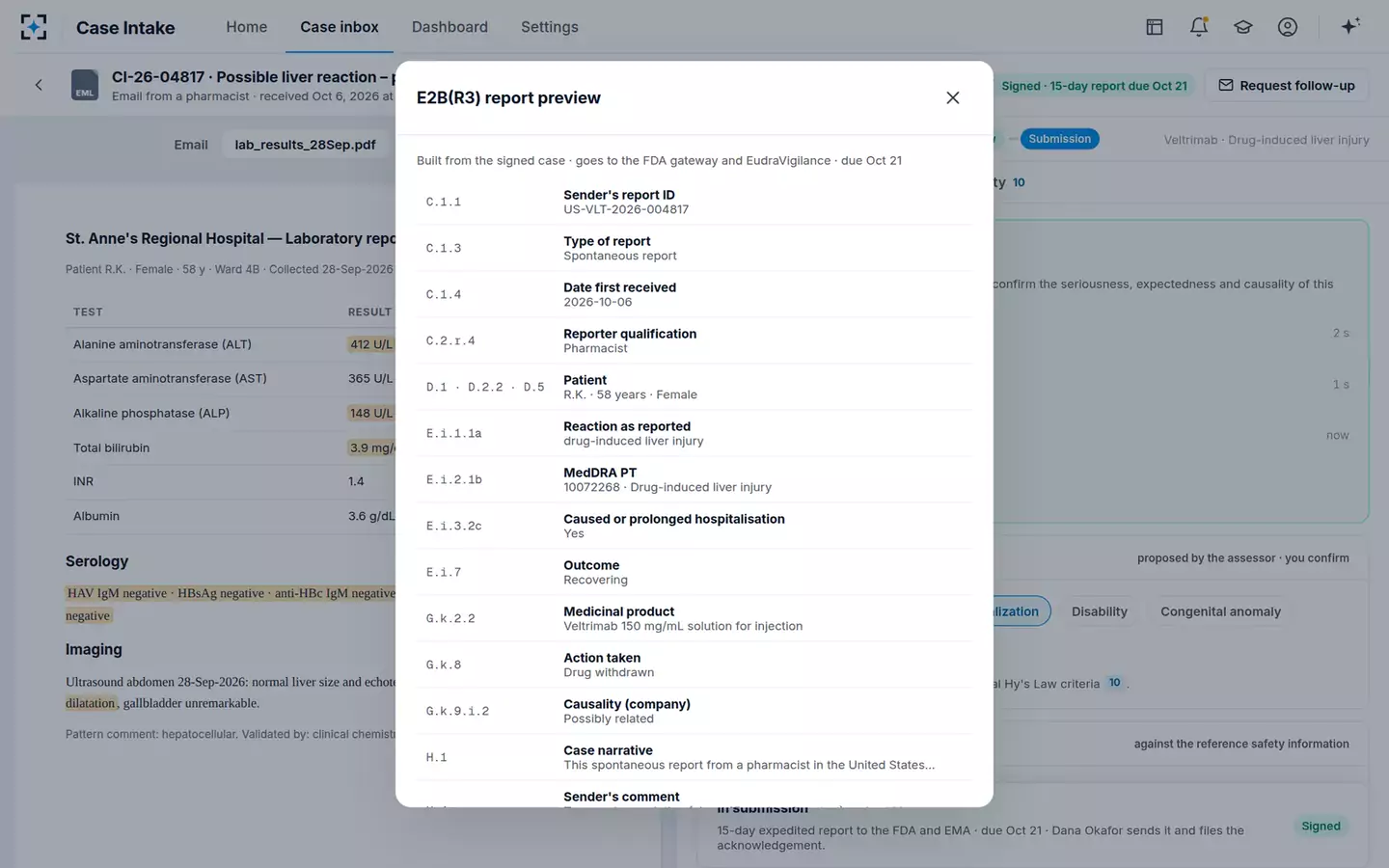Click the highlighted 148 U/L result
Viewport: 1389px width, 868px height.
point(371,413)
